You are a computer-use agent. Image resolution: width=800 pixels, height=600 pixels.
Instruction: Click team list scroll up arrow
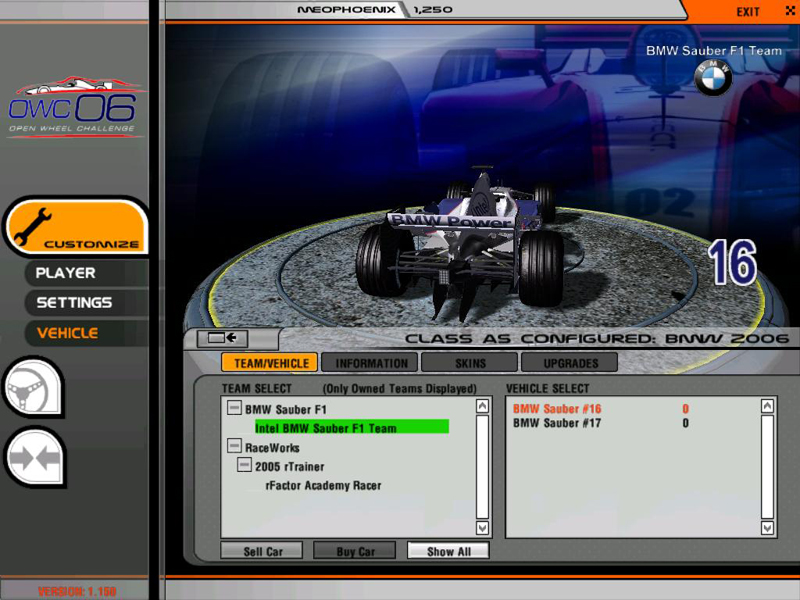click(x=482, y=406)
